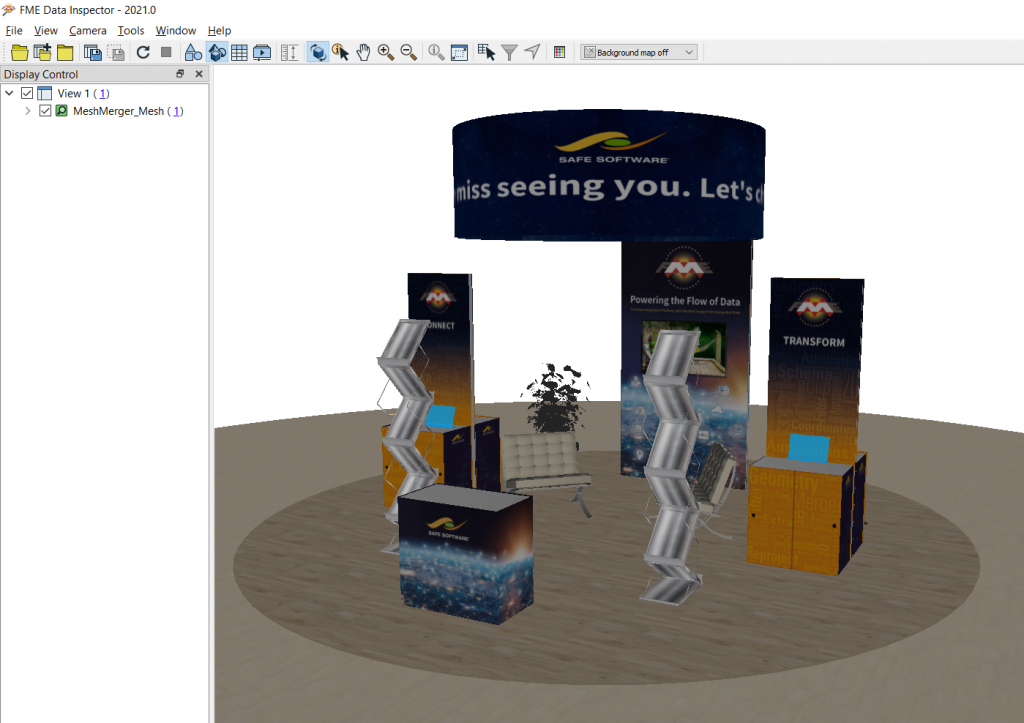
Task: Click the Zoom to Extents icon
Action: 459,52
